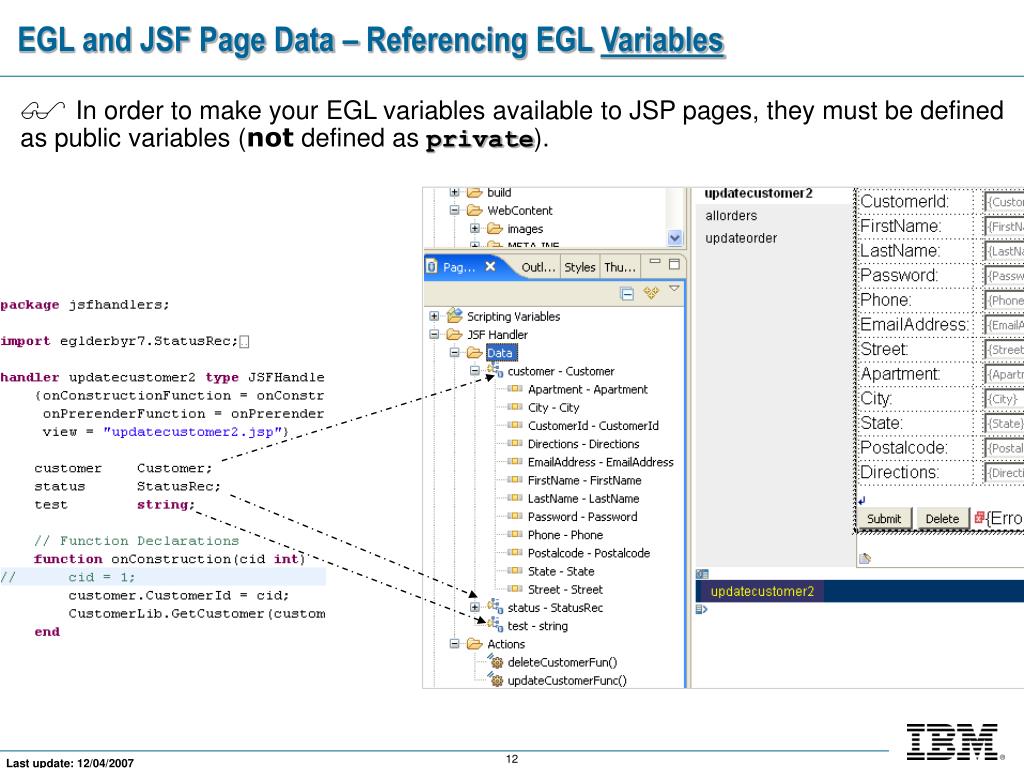Expand the images folder node

pyautogui.click(x=475, y=229)
